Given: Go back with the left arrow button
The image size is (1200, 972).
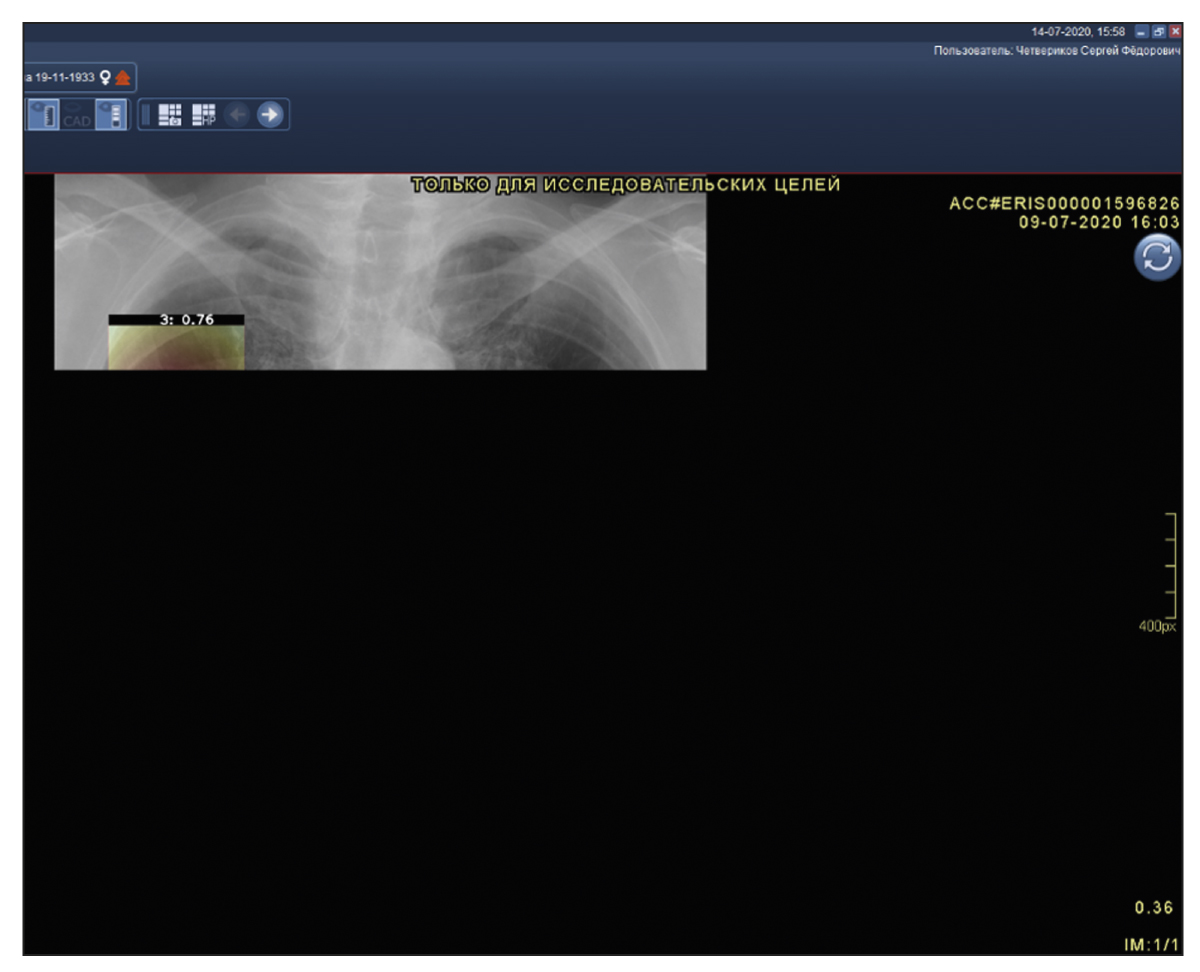Looking at the screenshot, I should pyautogui.click(x=237, y=116).
